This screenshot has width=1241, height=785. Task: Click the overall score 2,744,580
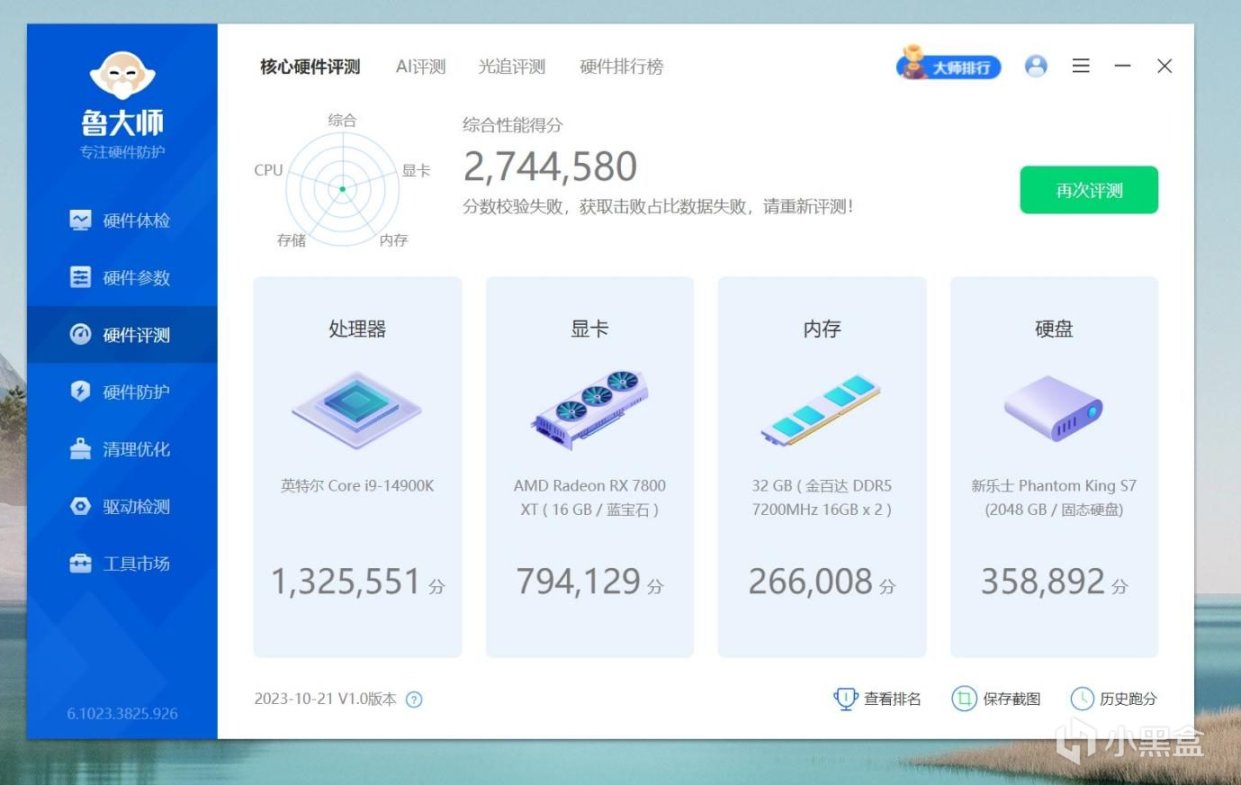[550, 167]
